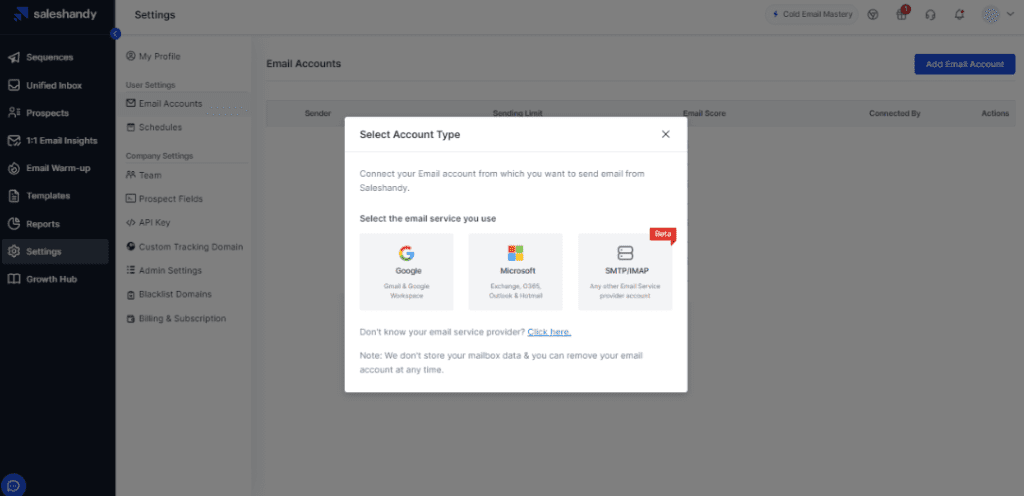Click the Add Email Account button
This screenshot has width=1024, height=496.
click(965, 64)
